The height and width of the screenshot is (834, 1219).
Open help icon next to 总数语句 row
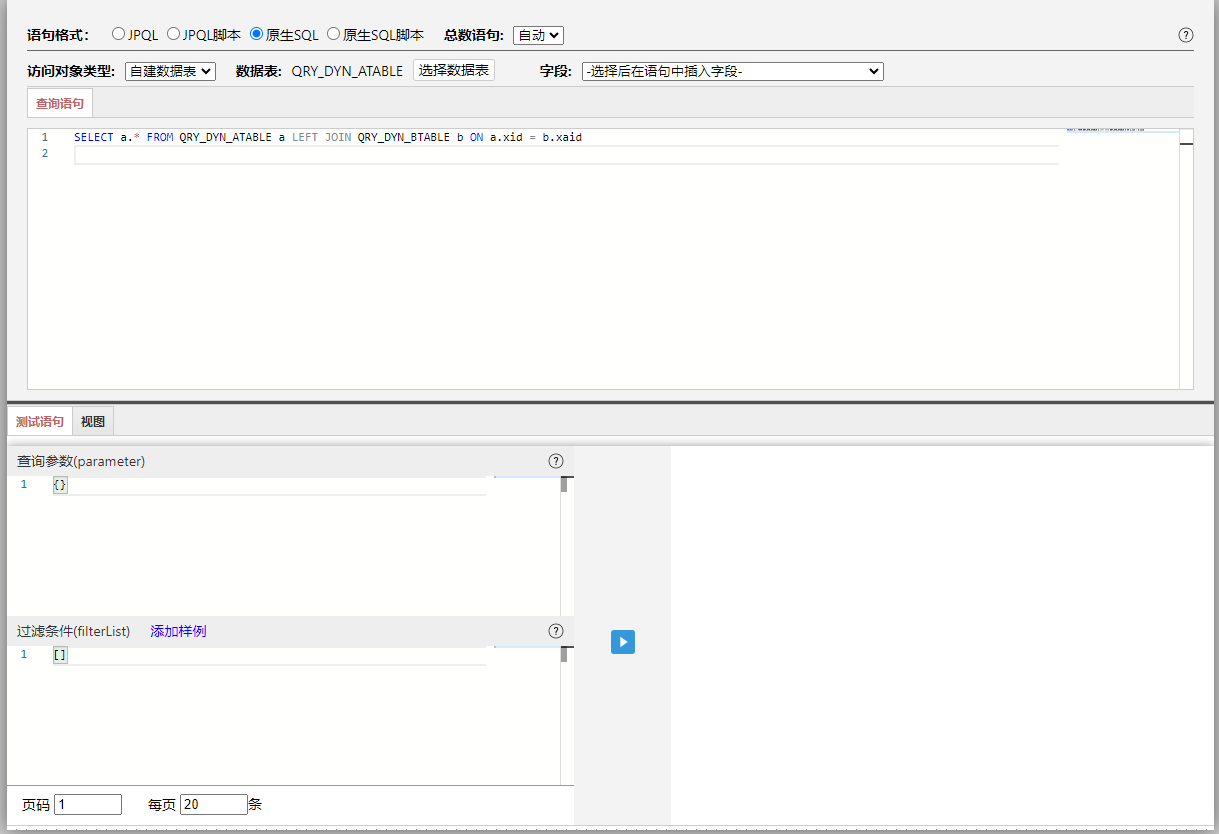pos(1186,35)
